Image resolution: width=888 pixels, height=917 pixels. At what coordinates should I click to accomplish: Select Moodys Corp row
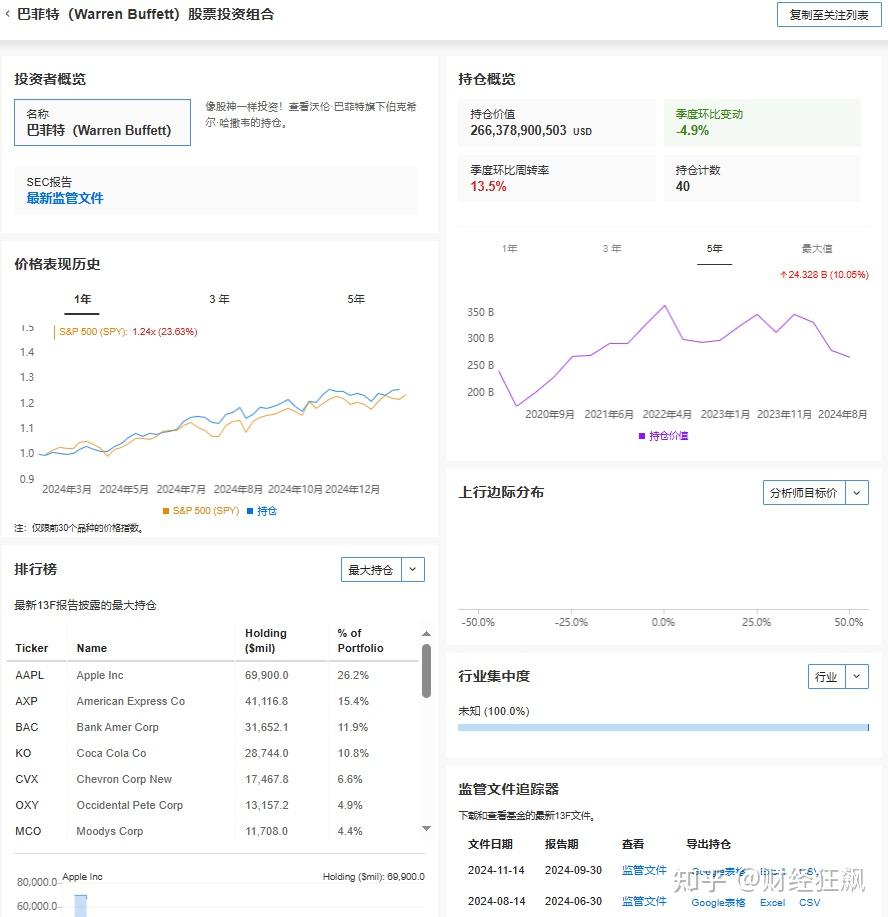coord(214,831)
